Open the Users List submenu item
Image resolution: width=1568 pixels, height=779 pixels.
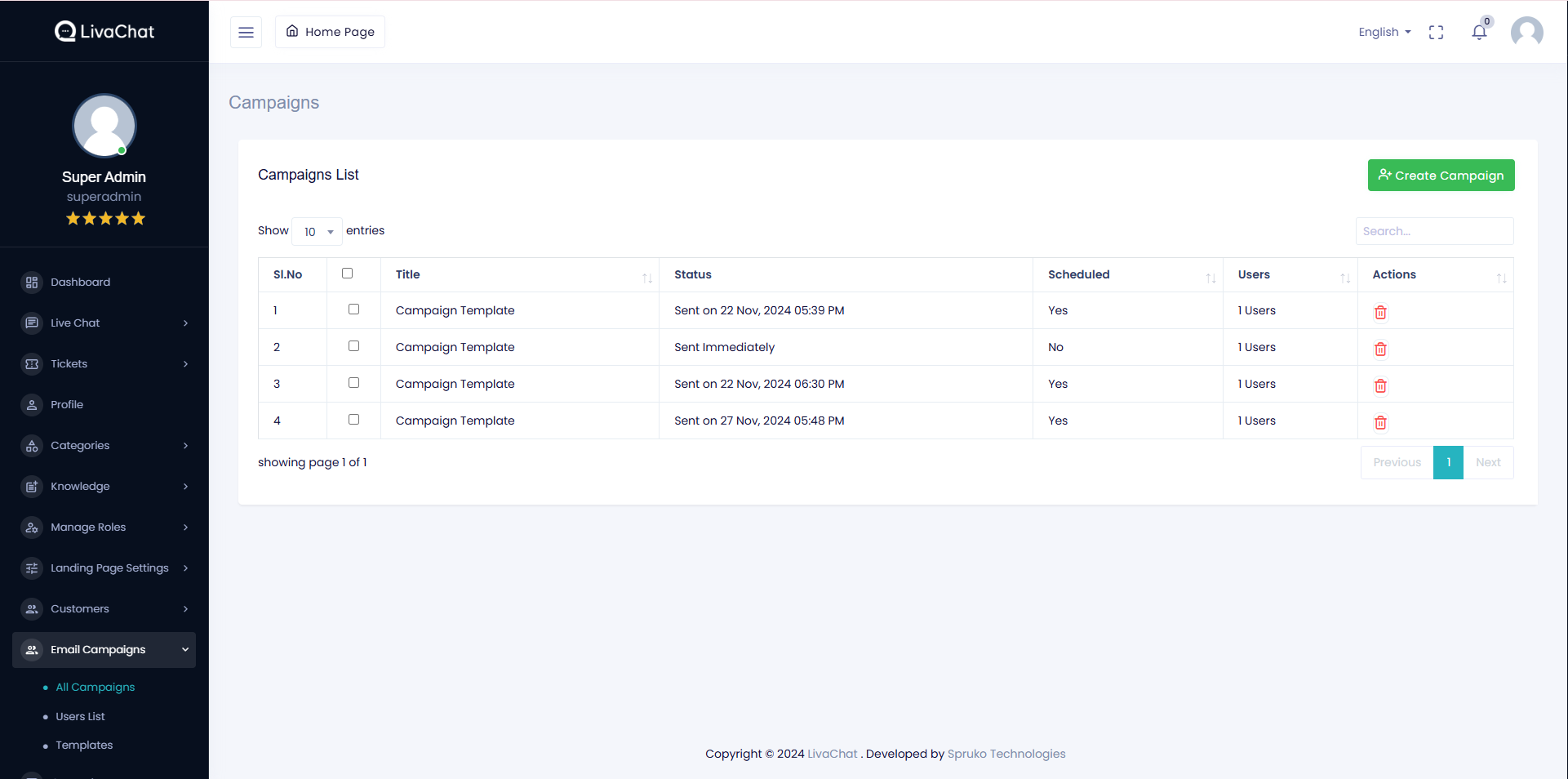pos(80,717)
